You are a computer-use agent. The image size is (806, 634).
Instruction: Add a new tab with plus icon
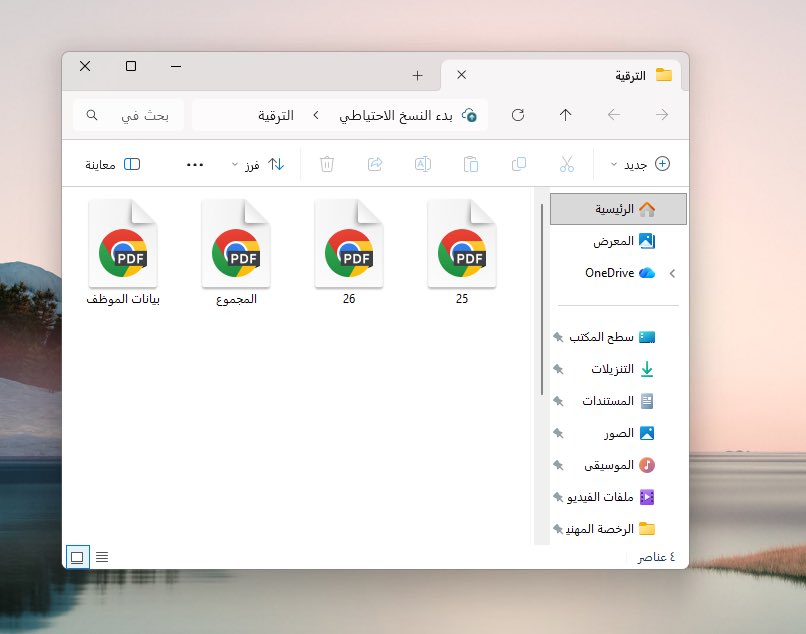pyautogui.click(x=417, y=76)
